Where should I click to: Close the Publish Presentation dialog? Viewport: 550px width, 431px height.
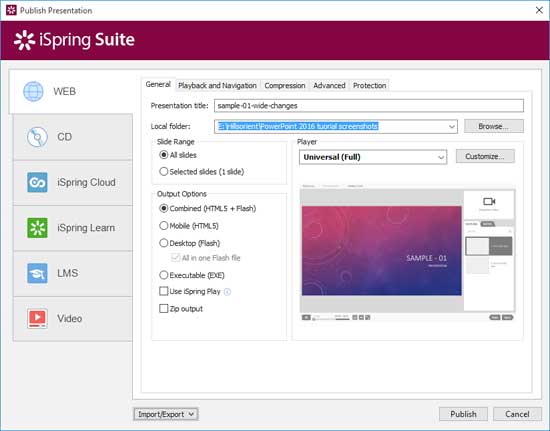(x=539, y=10)
